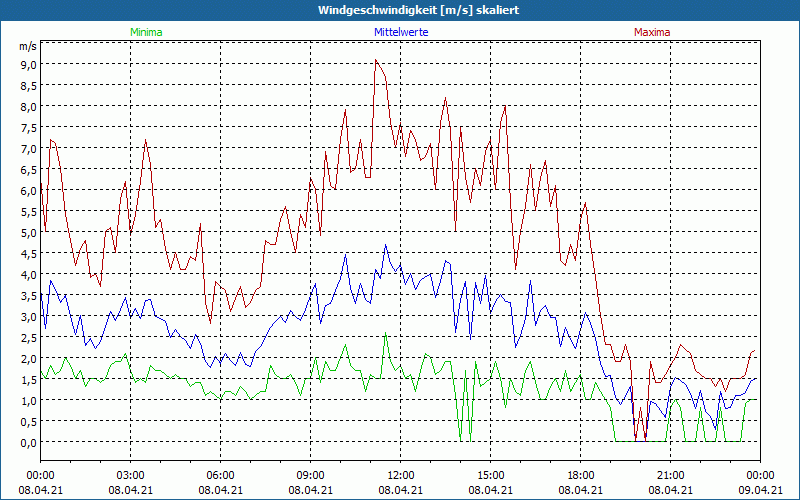
Task: Click the Windgeschwindigkeit chart title bar
Action: (400, 10)
